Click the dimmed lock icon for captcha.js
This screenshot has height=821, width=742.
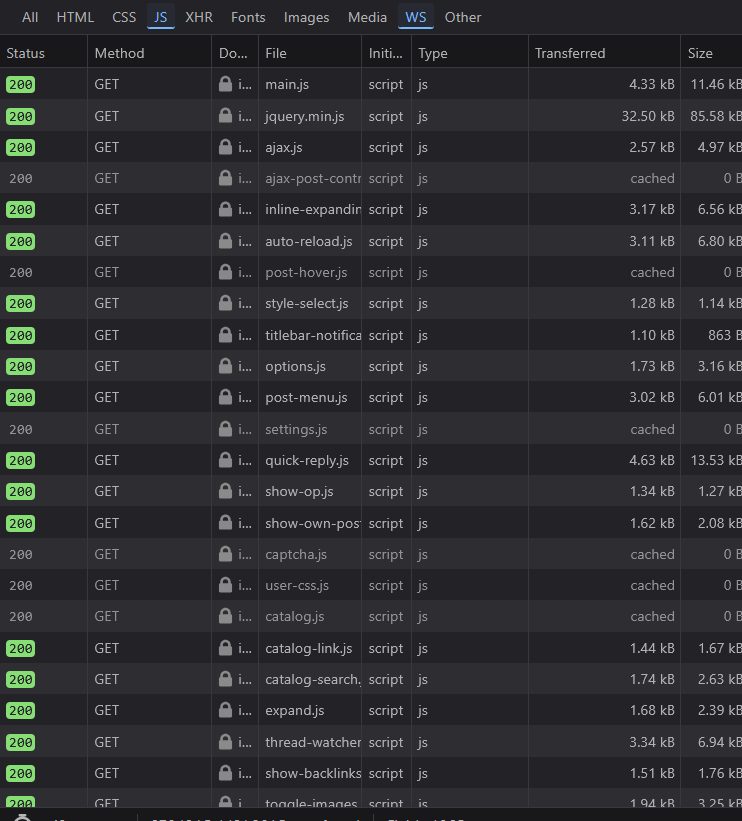click(x=226, y=555)
